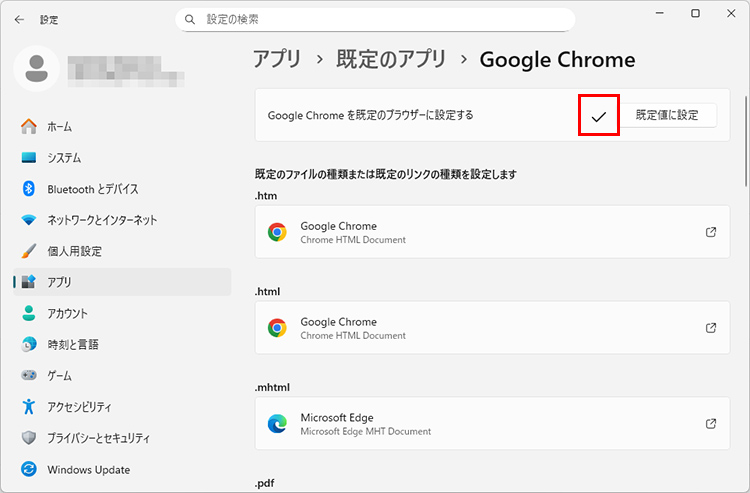The image size is (750, 493).
Task: Open Bluetooth とデバイス settings
Action: (x=92, y=189)
